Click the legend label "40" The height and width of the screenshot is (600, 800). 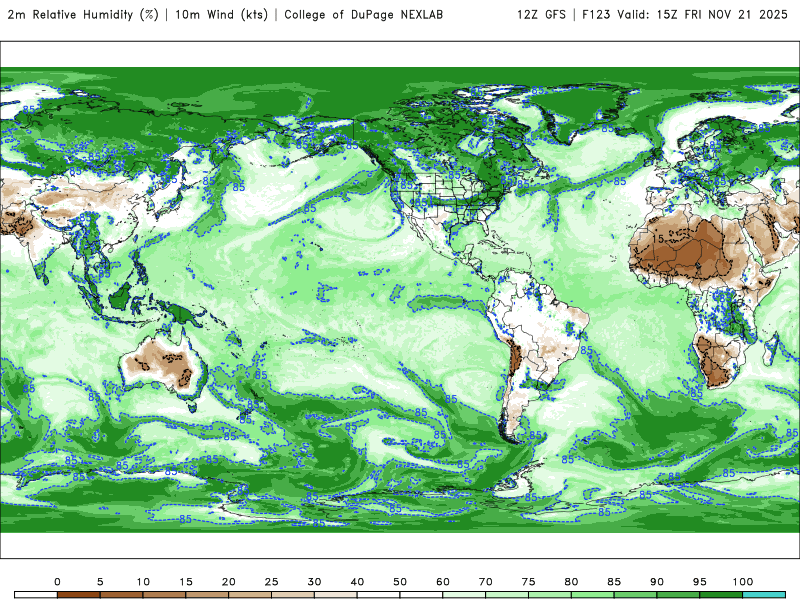click(x=357, y=582)
